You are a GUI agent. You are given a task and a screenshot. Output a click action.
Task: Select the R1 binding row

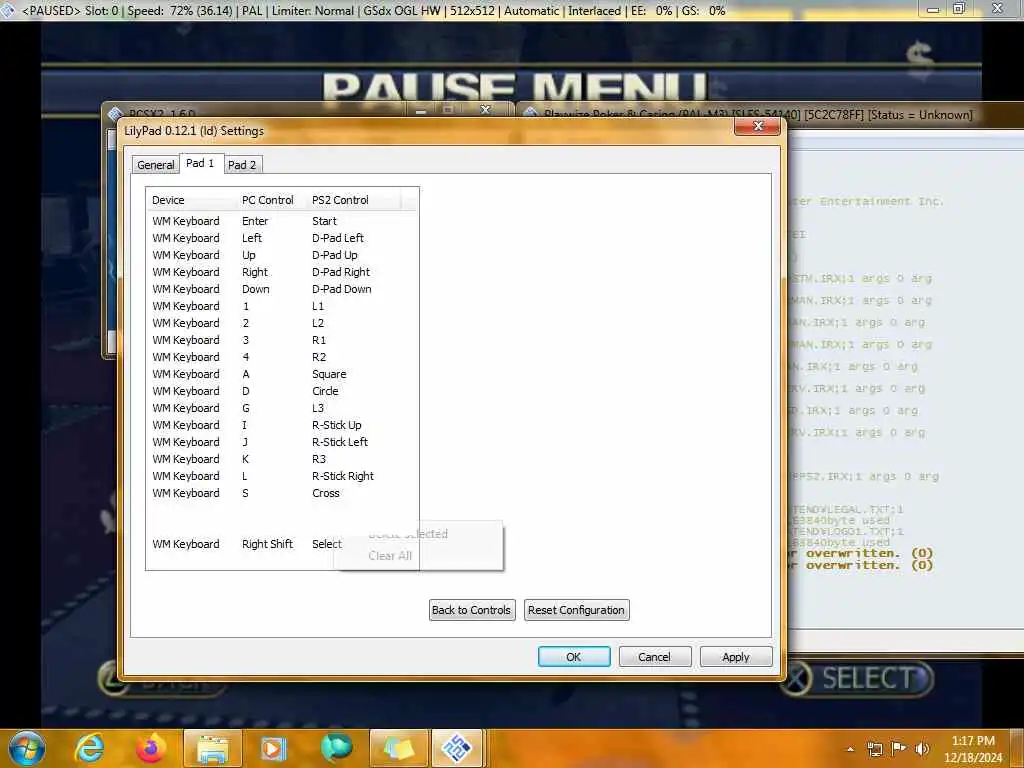click(x=281, y=340)
